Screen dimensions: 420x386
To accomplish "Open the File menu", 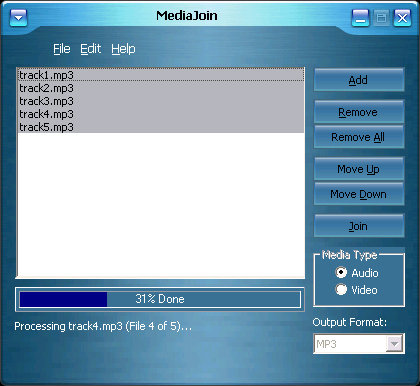I will [62, 49].
